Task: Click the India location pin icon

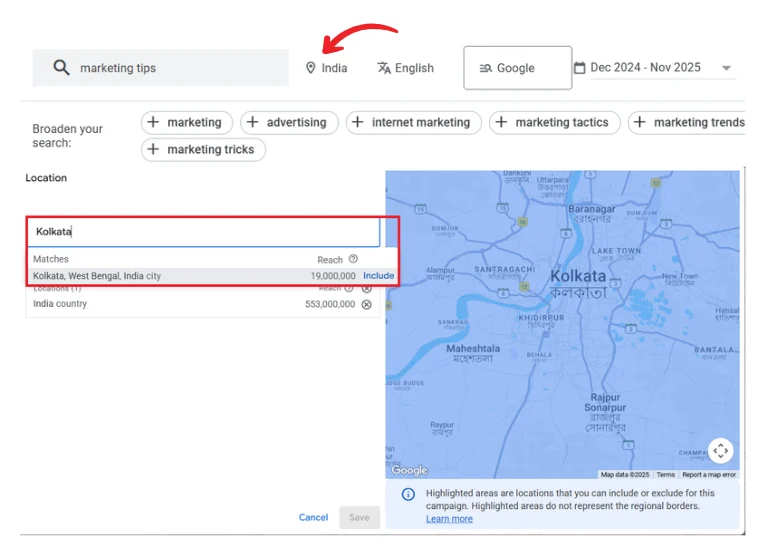Action: point(310,68)
